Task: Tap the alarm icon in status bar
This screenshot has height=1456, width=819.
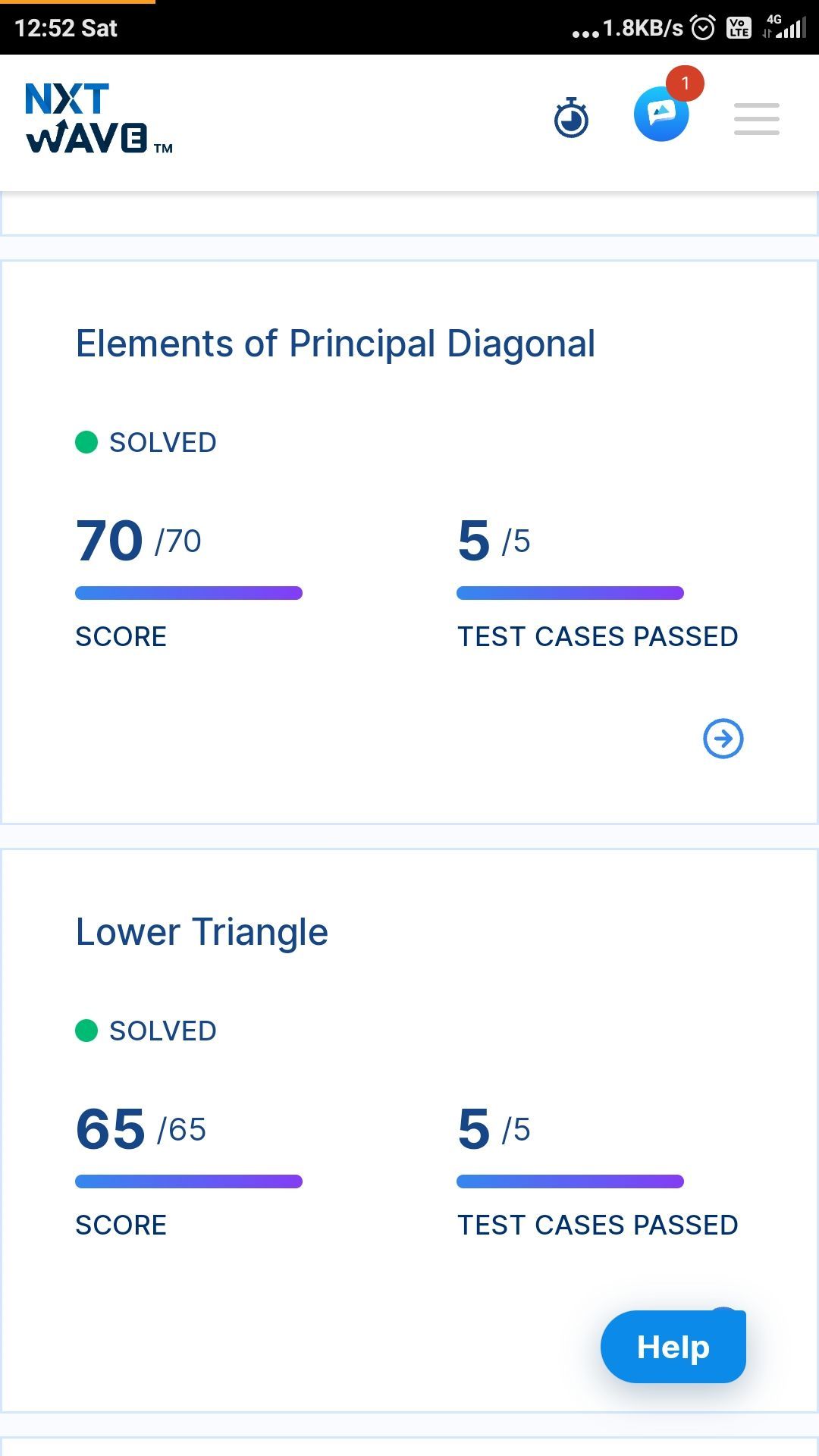Action: point(703,28)
